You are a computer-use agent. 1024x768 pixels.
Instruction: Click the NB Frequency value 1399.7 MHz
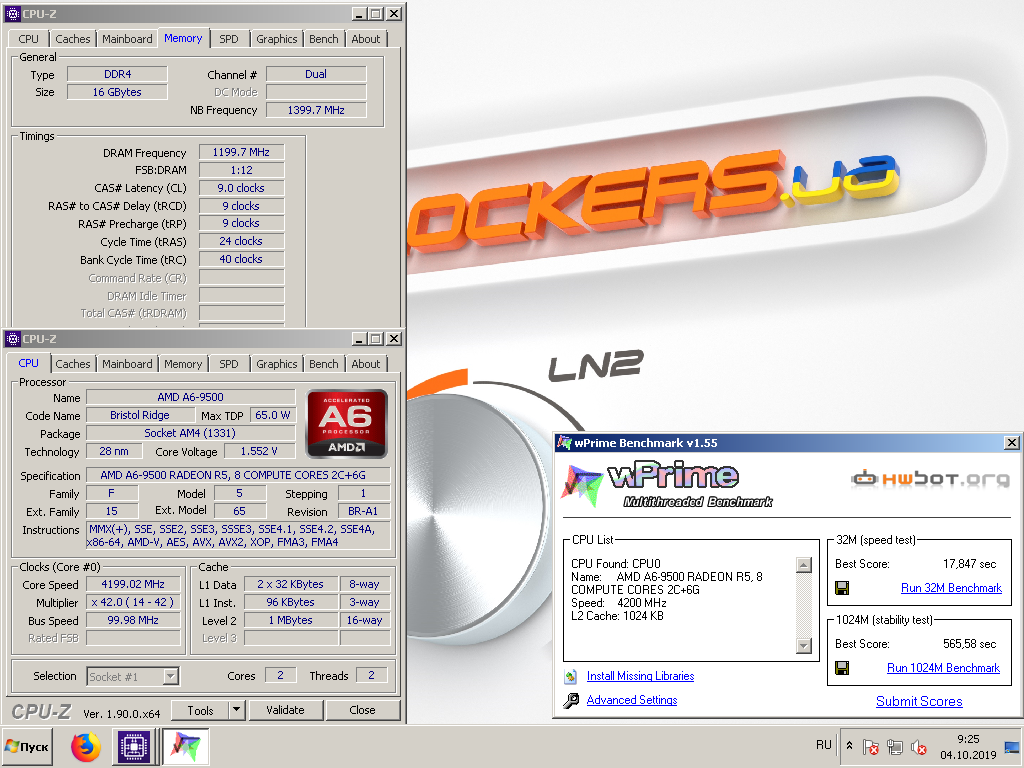[x=316, y=110]
